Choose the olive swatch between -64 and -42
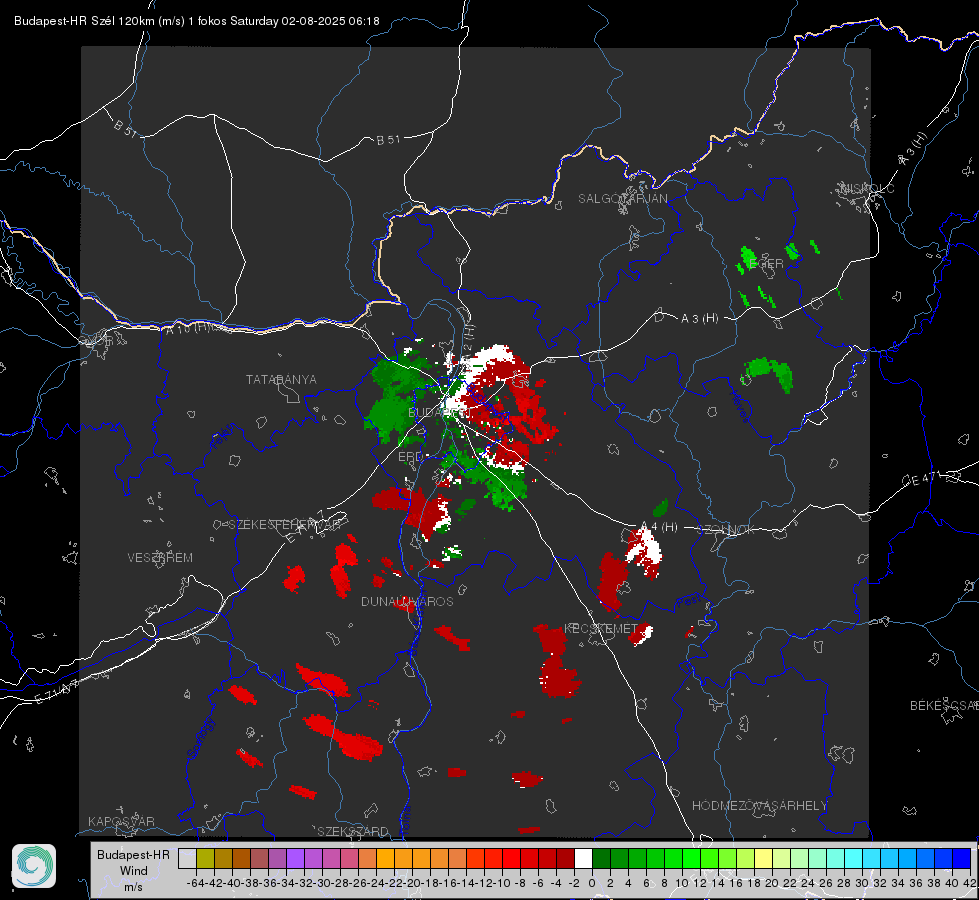 pos(205,859)
